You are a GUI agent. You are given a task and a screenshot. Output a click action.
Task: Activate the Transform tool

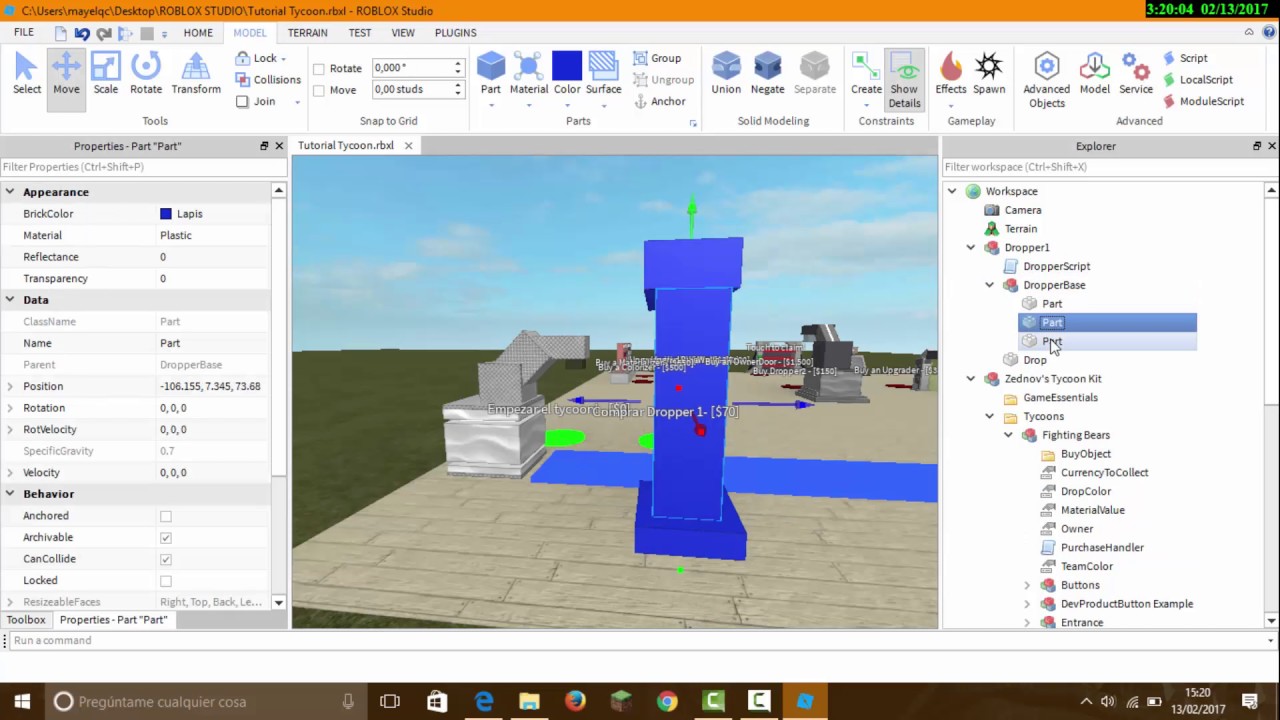tap(196, 75)
